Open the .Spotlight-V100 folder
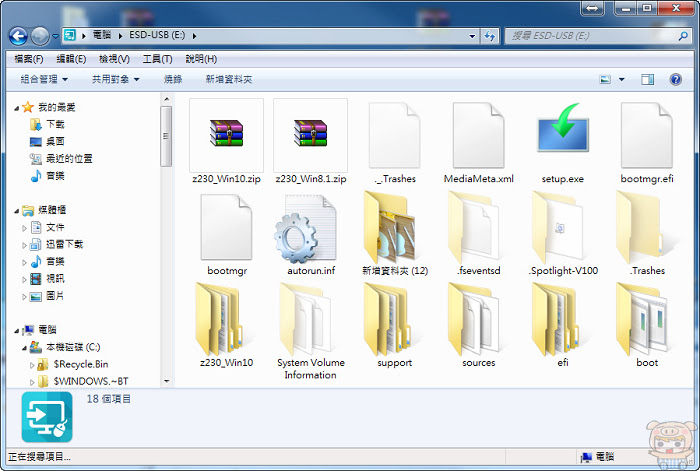Image resolution: width=700 pixels, height=471 pixels. 558,228
